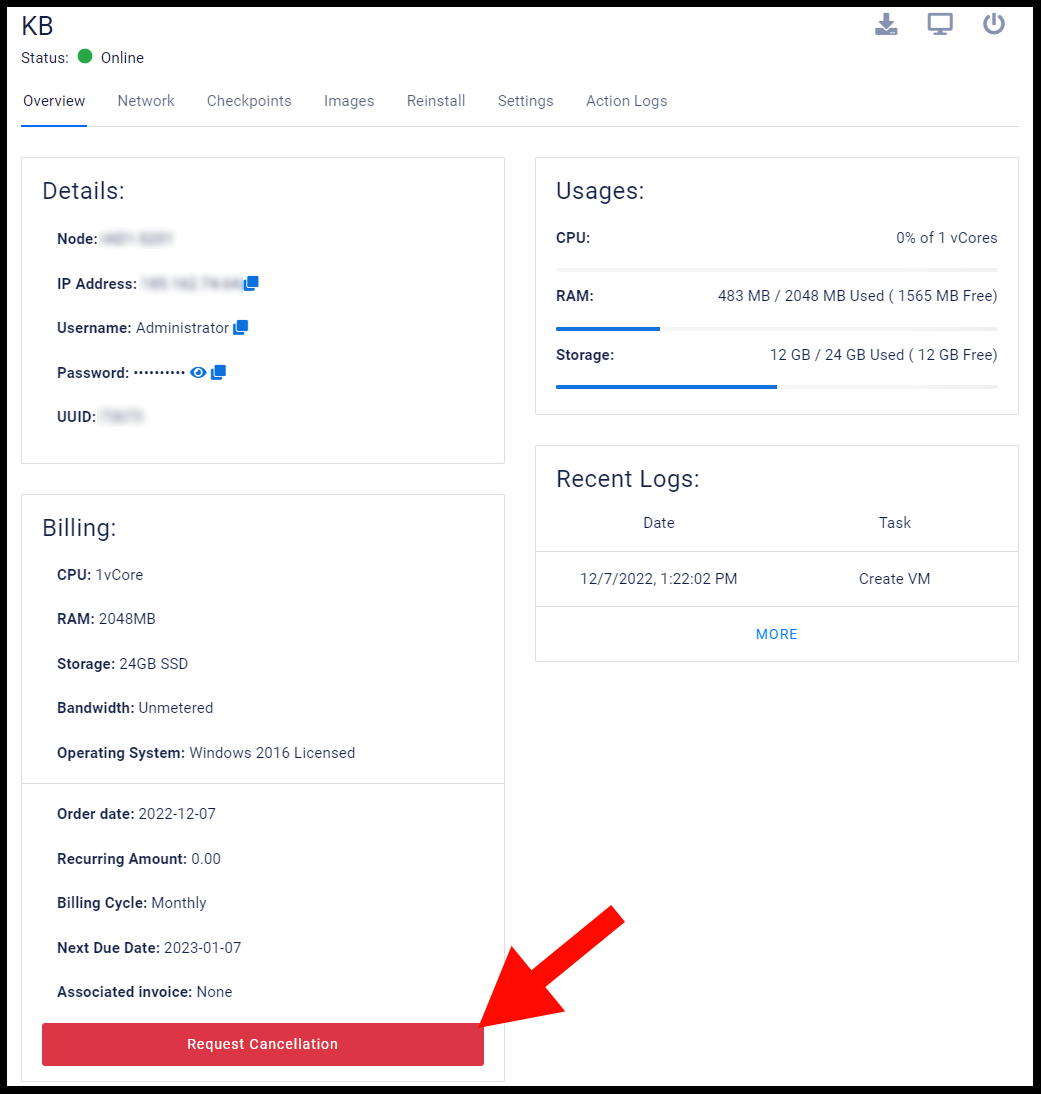Switch to the Images tab
This screenshot has height=1094, width=1041.
click(349, 101)
